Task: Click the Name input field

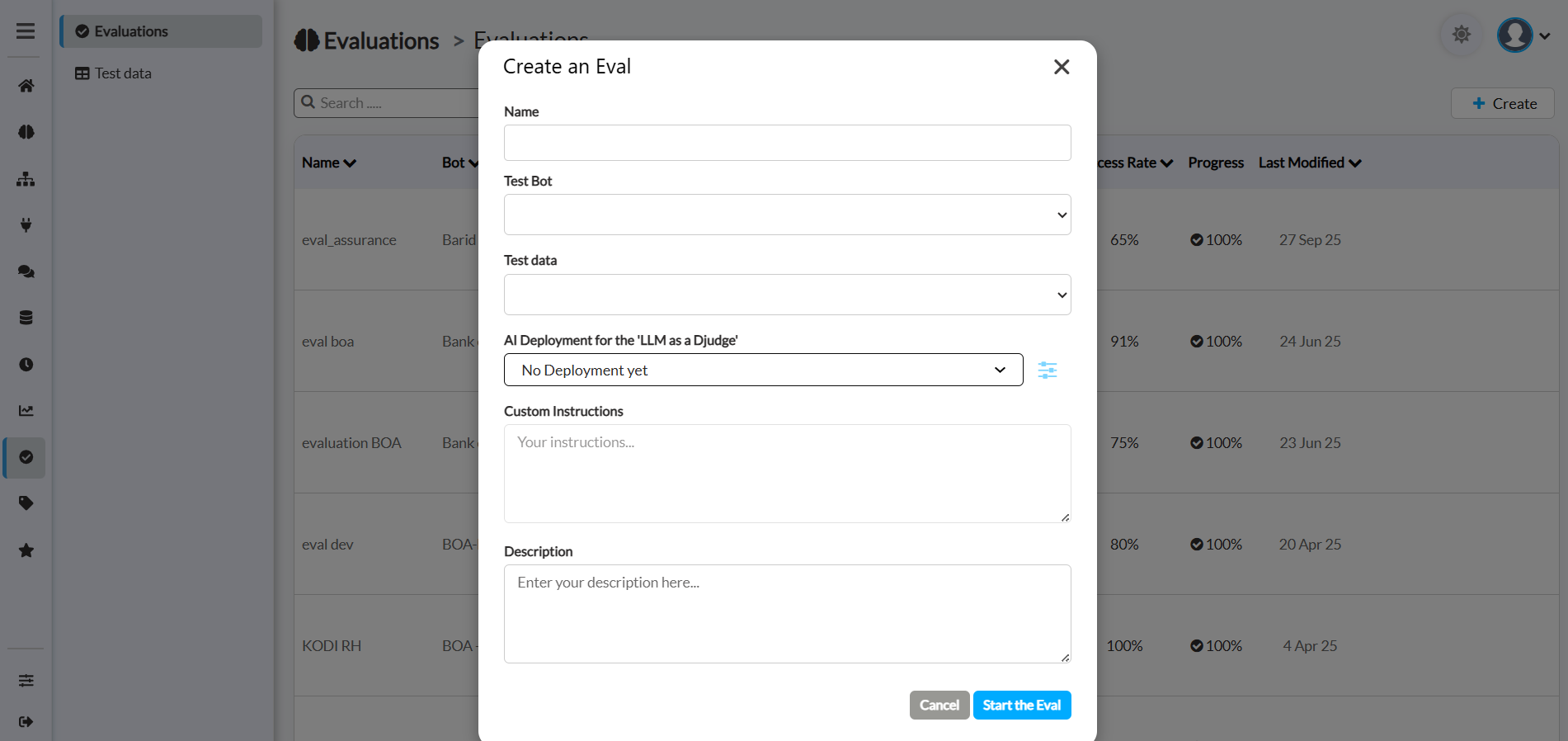Action: click(787, 143)
